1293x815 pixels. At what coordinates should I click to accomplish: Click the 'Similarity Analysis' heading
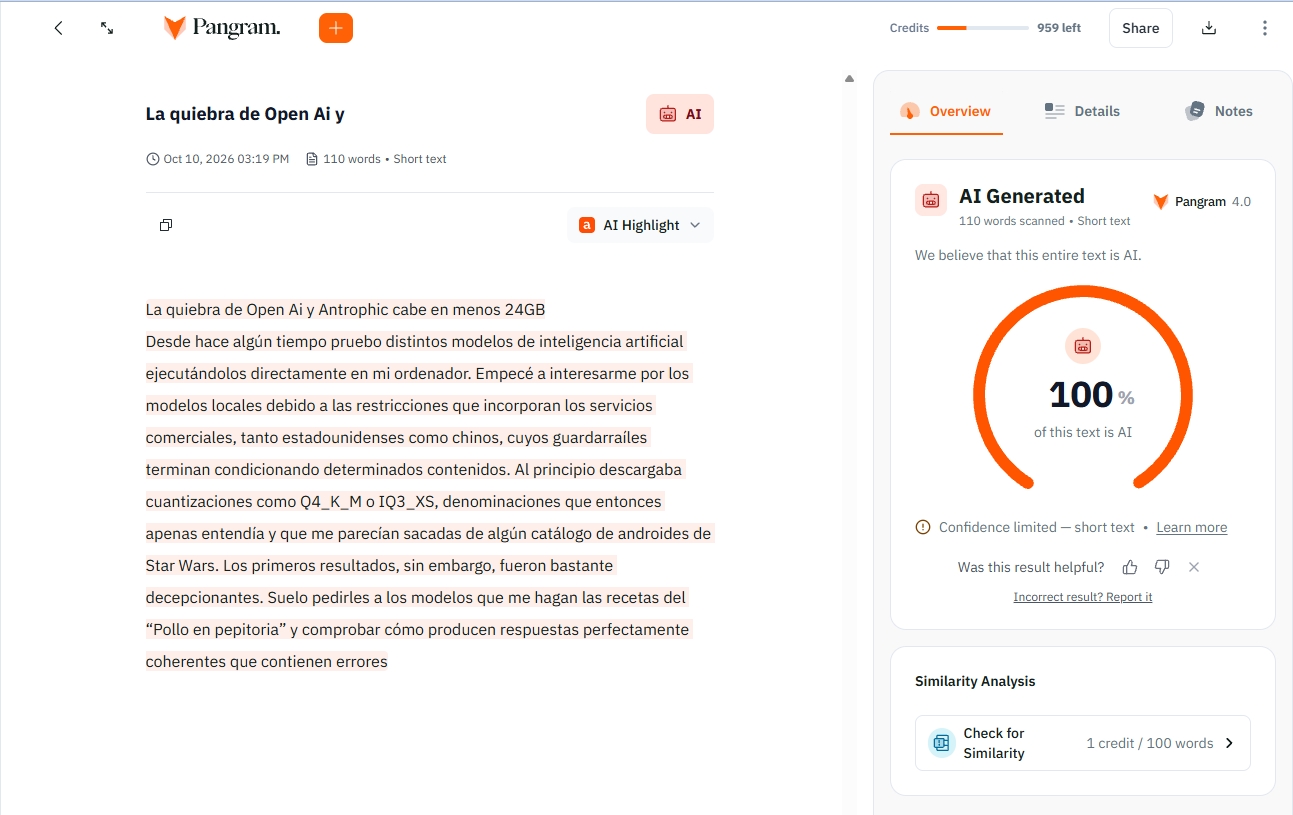click(975, 681)
